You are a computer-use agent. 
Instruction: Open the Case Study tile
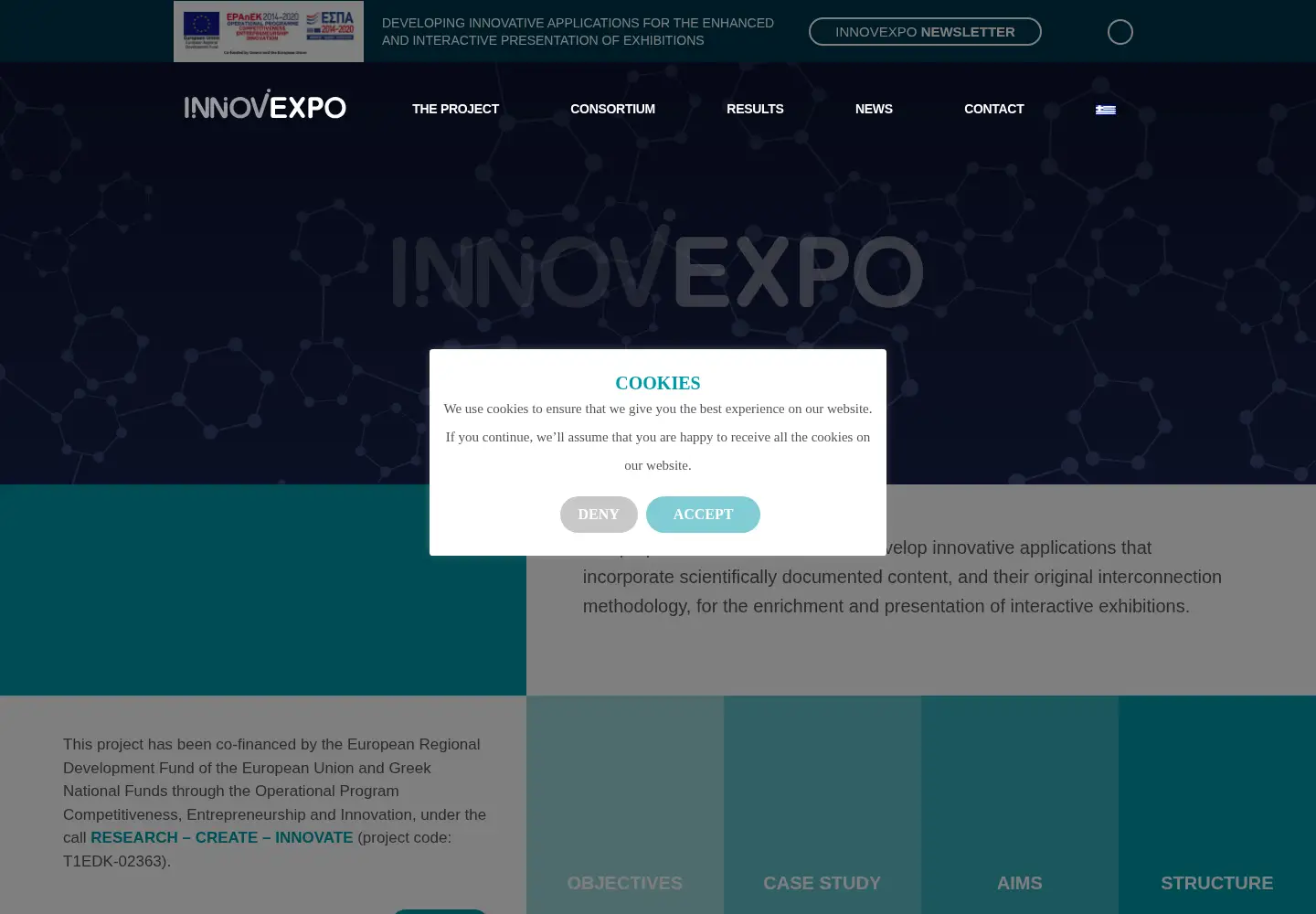pos(822,805)
